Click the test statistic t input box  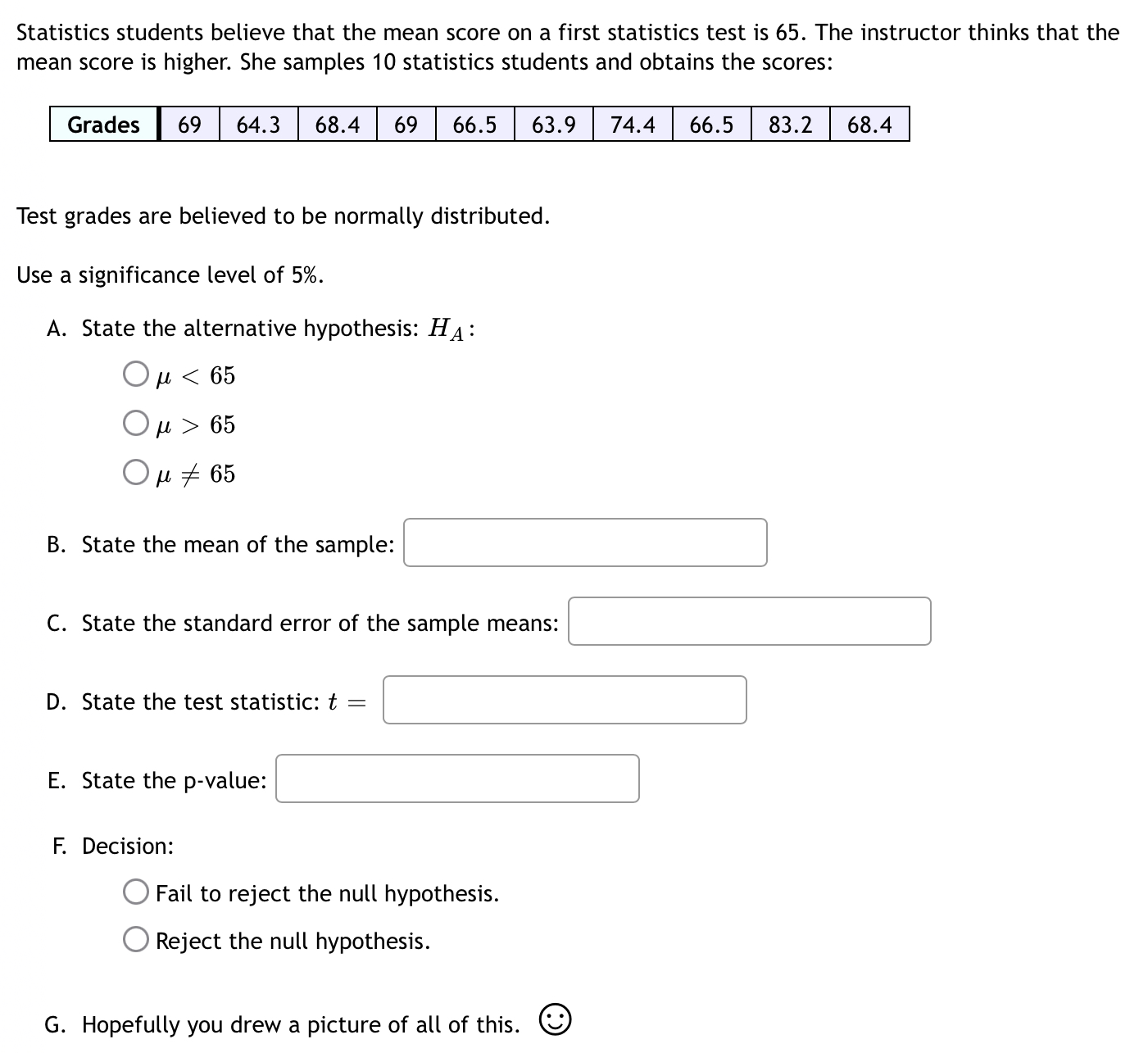[x=564, y=701]
